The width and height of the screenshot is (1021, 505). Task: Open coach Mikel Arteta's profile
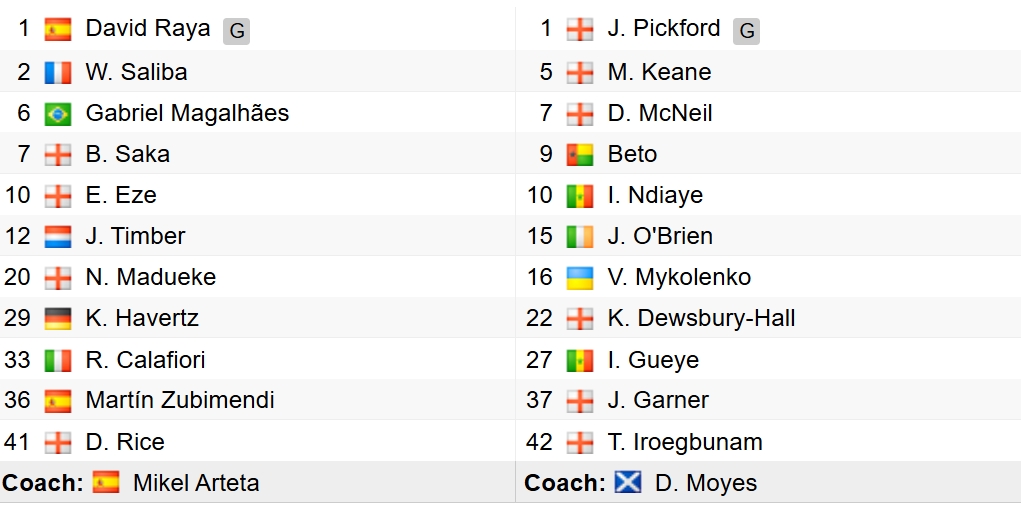coord(196,483)
